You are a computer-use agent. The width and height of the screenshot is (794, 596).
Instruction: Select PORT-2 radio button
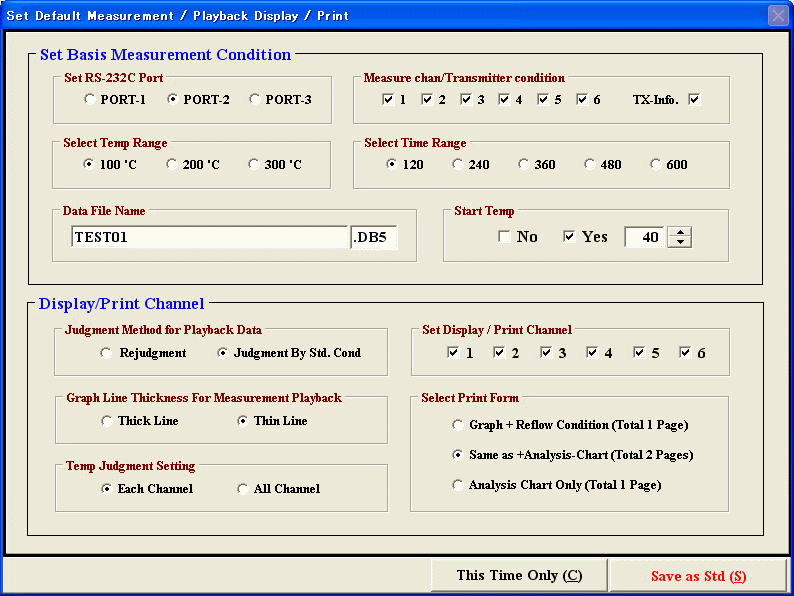point(172,99)
